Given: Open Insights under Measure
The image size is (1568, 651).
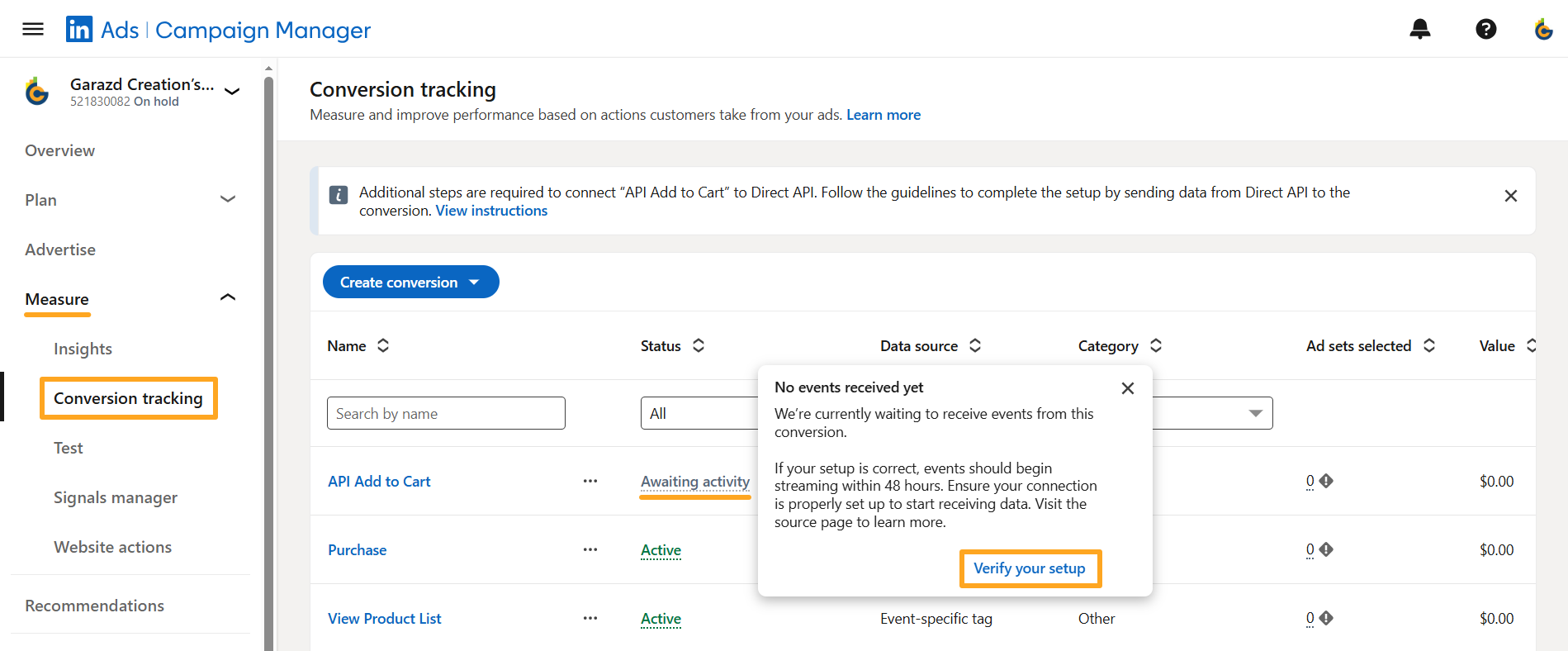Looking at the screenshot, I should 83,349.
